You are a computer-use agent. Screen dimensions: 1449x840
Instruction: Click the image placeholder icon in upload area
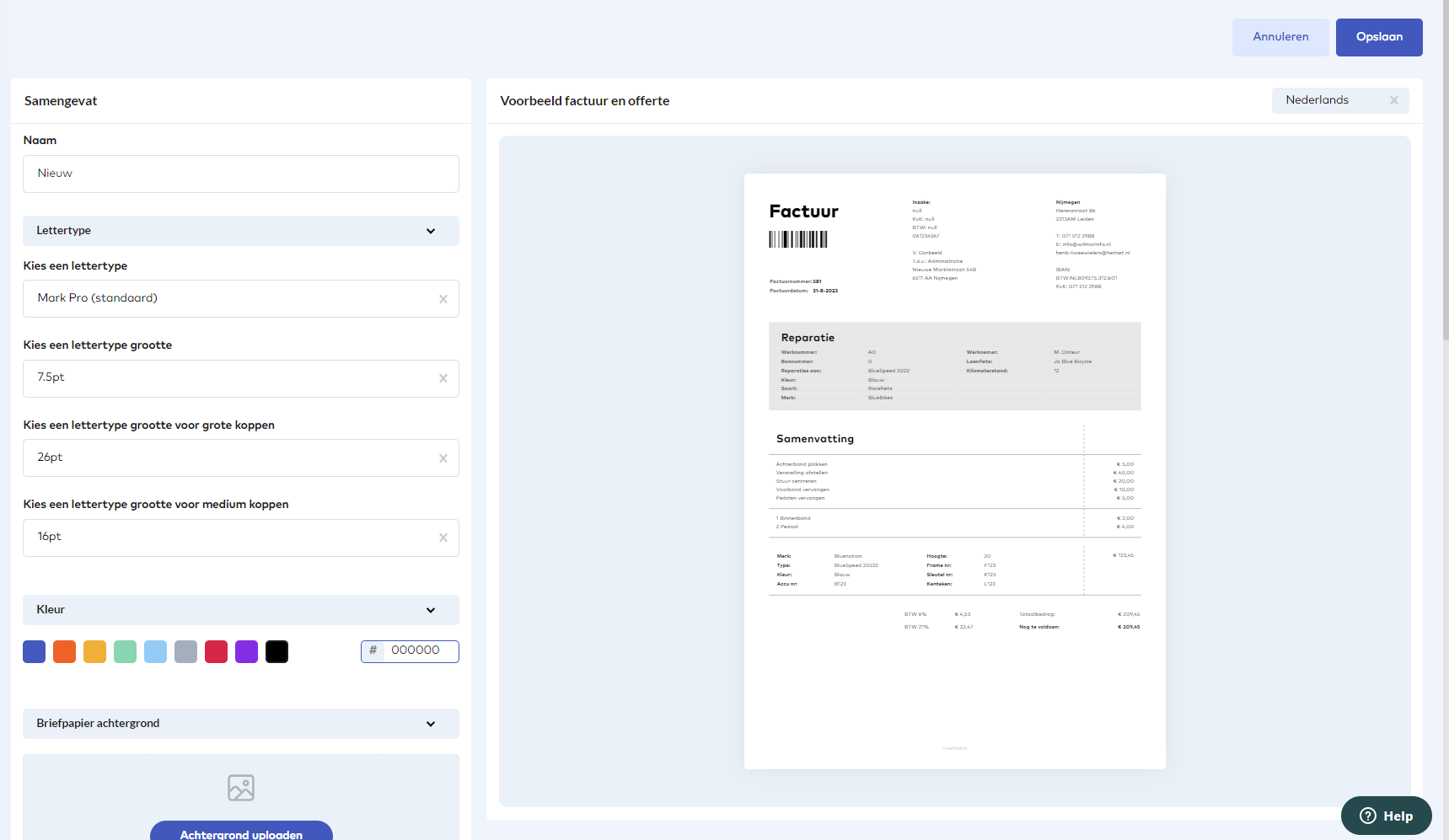[x=241, y=788]
